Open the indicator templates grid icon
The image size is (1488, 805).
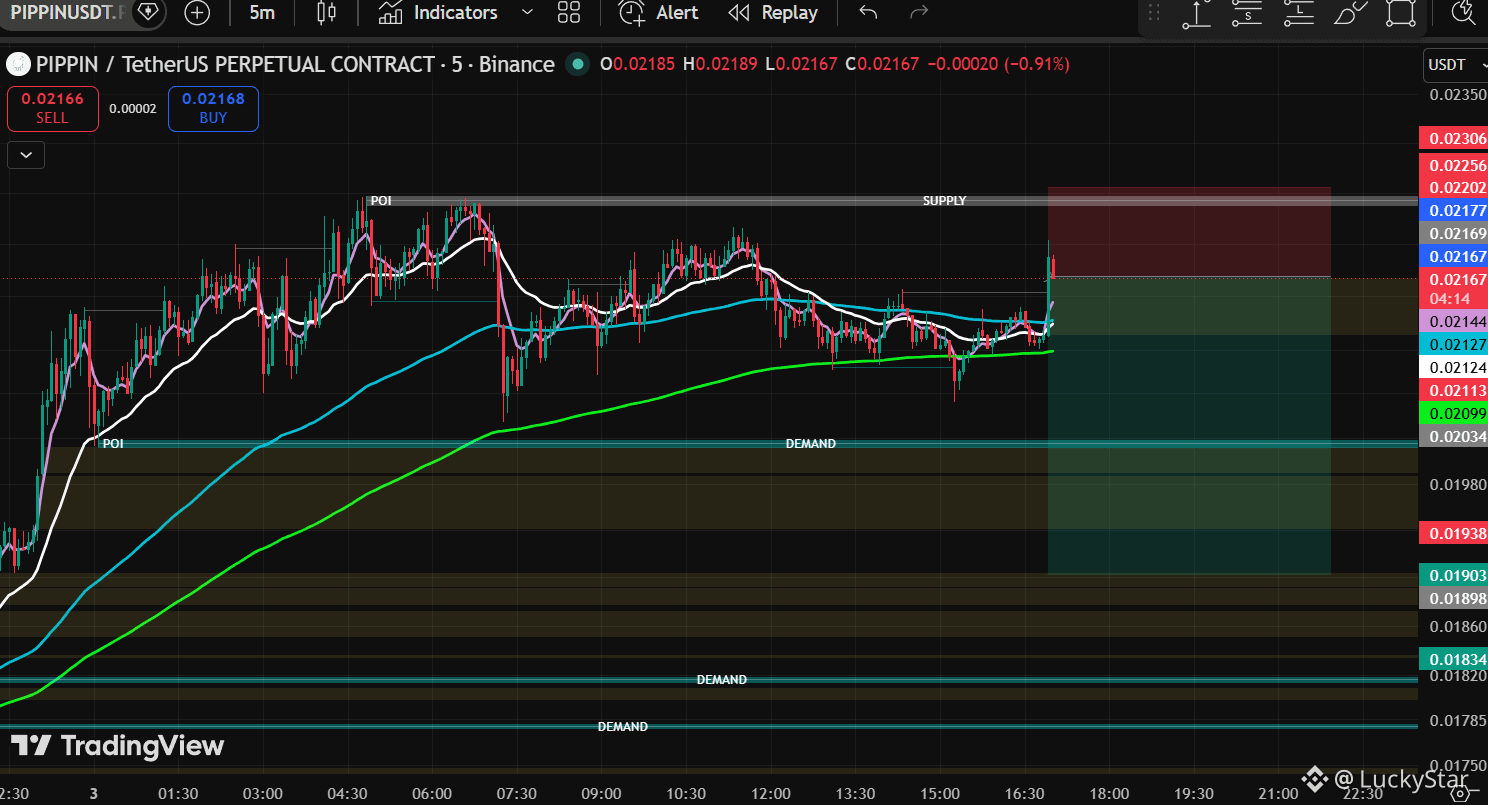click(x=569, y=13)
